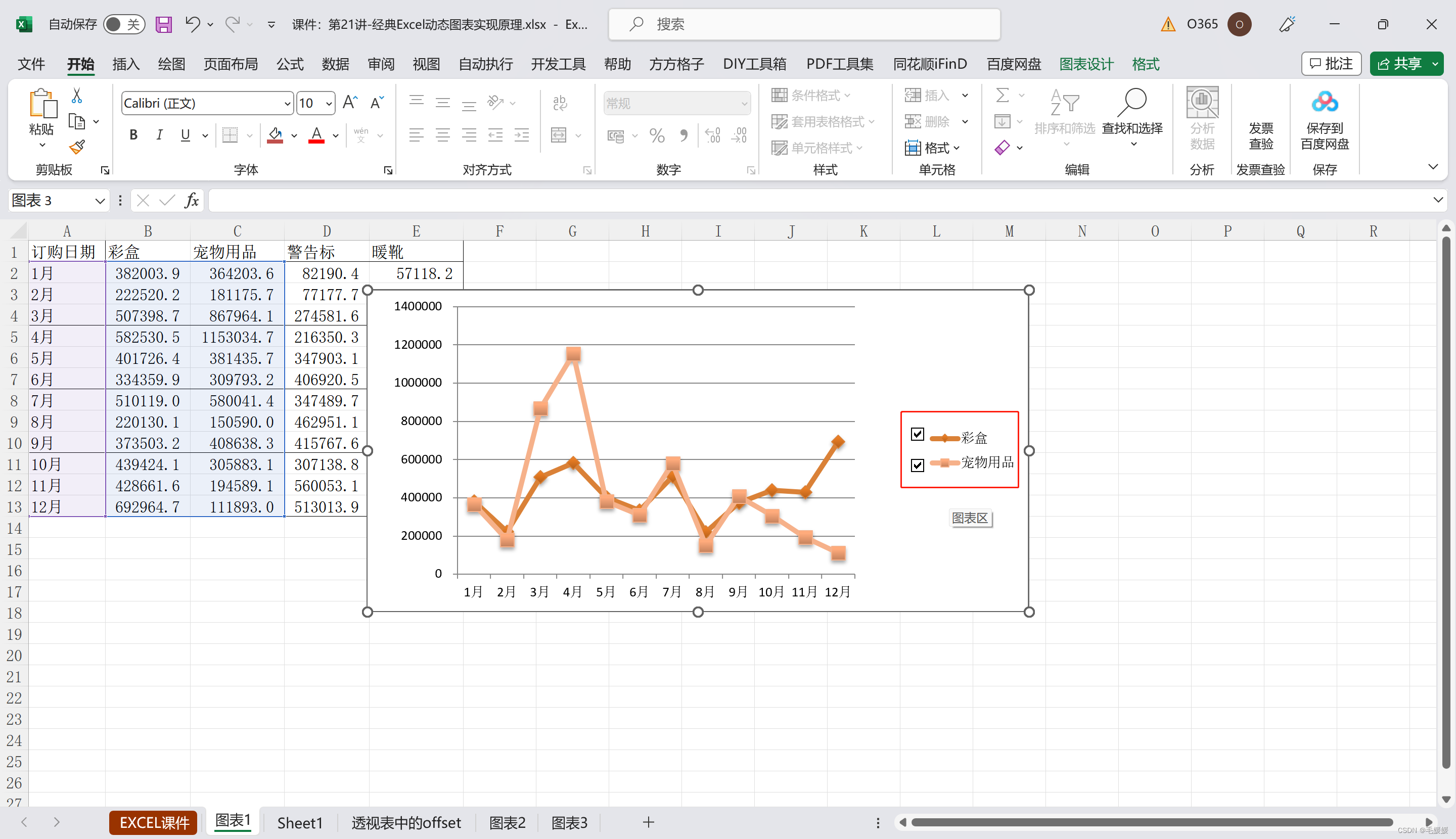Viewport: 1456px width, 839px height.
Task: Decrease font size with small A icon
Action: click(x=377, y=103)
